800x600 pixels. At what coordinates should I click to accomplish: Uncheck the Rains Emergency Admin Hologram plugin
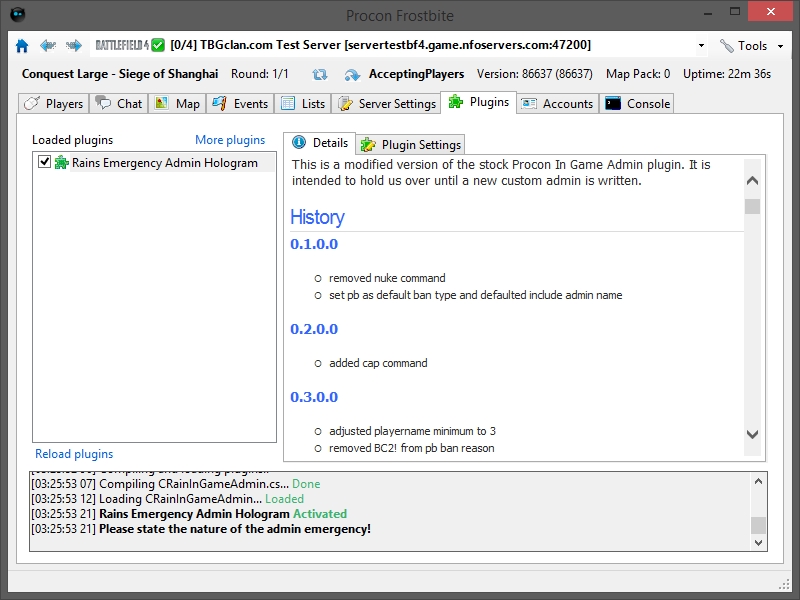click(44, 162)
